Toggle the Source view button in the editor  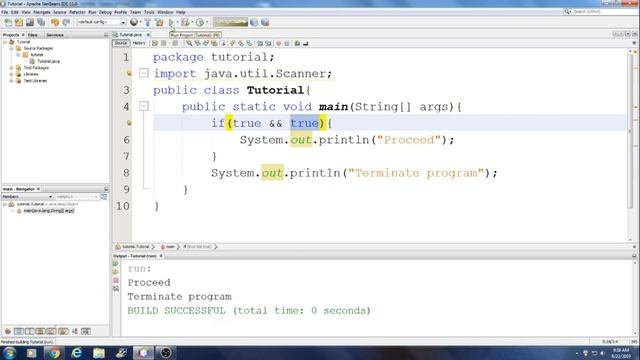(x=120, y=43)
